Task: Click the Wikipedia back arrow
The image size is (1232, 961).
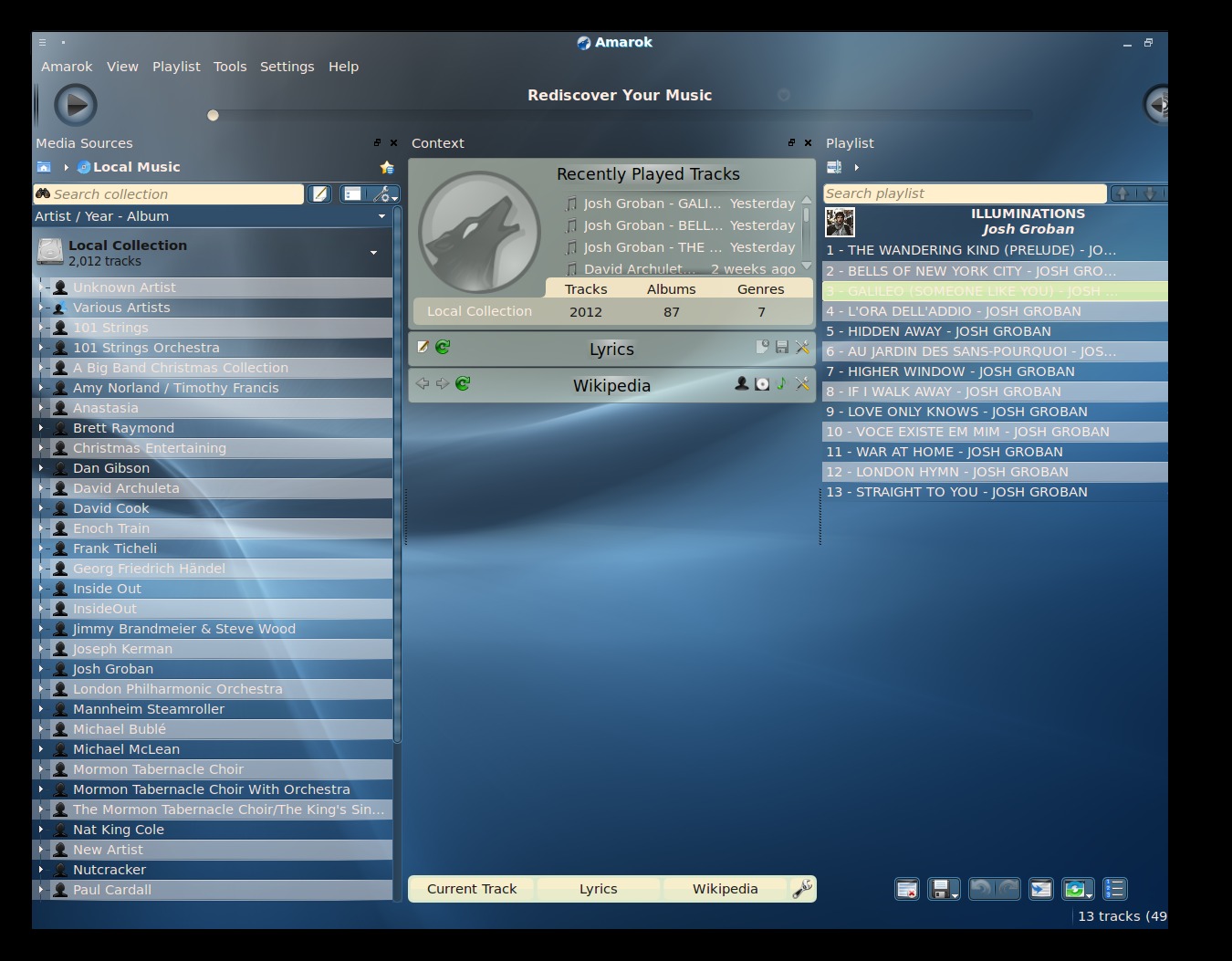Action: click(423, 383)
